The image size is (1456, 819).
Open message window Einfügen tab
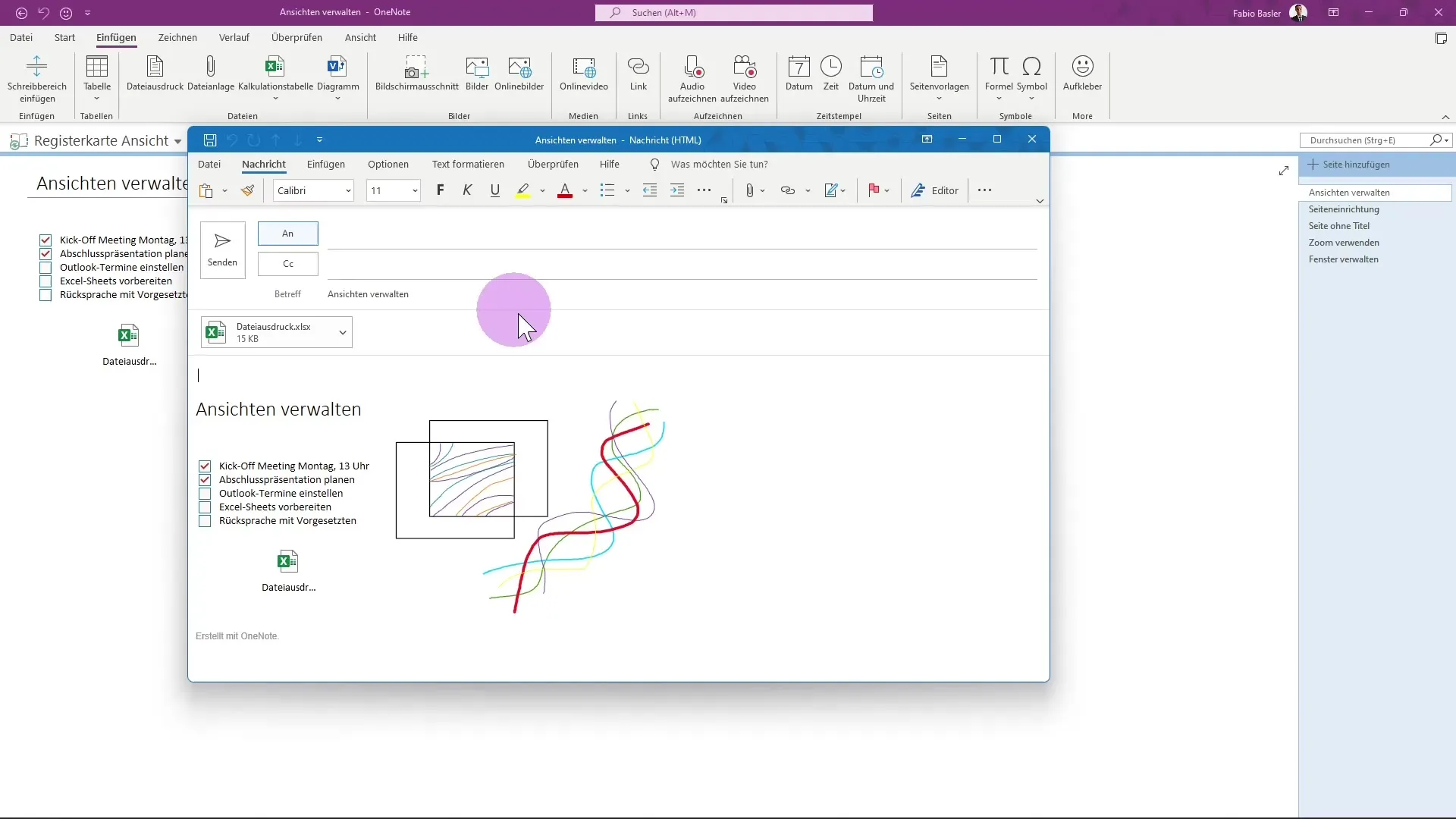point(326,164)
